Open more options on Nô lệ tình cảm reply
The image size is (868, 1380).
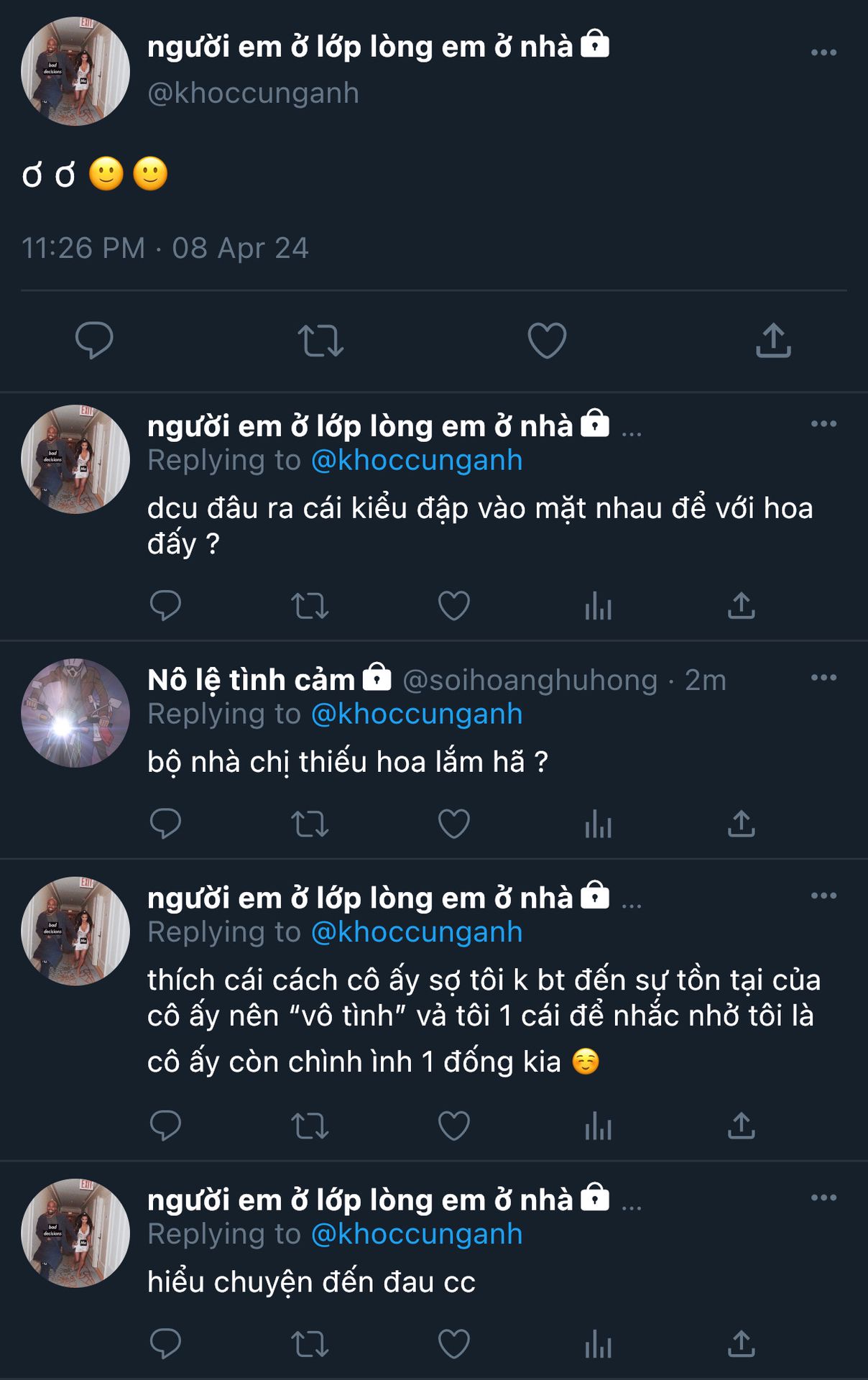(x=823, y=678)
